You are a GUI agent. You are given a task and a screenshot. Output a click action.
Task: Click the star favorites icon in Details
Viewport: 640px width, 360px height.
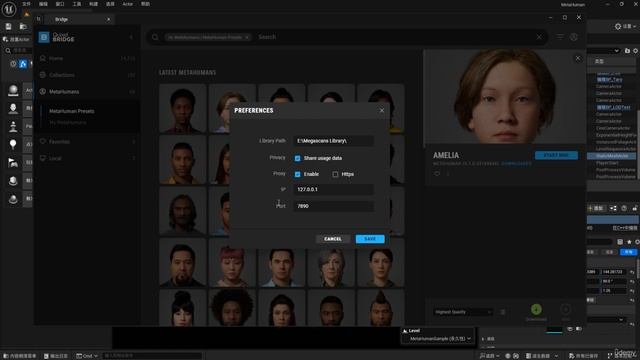629,242
